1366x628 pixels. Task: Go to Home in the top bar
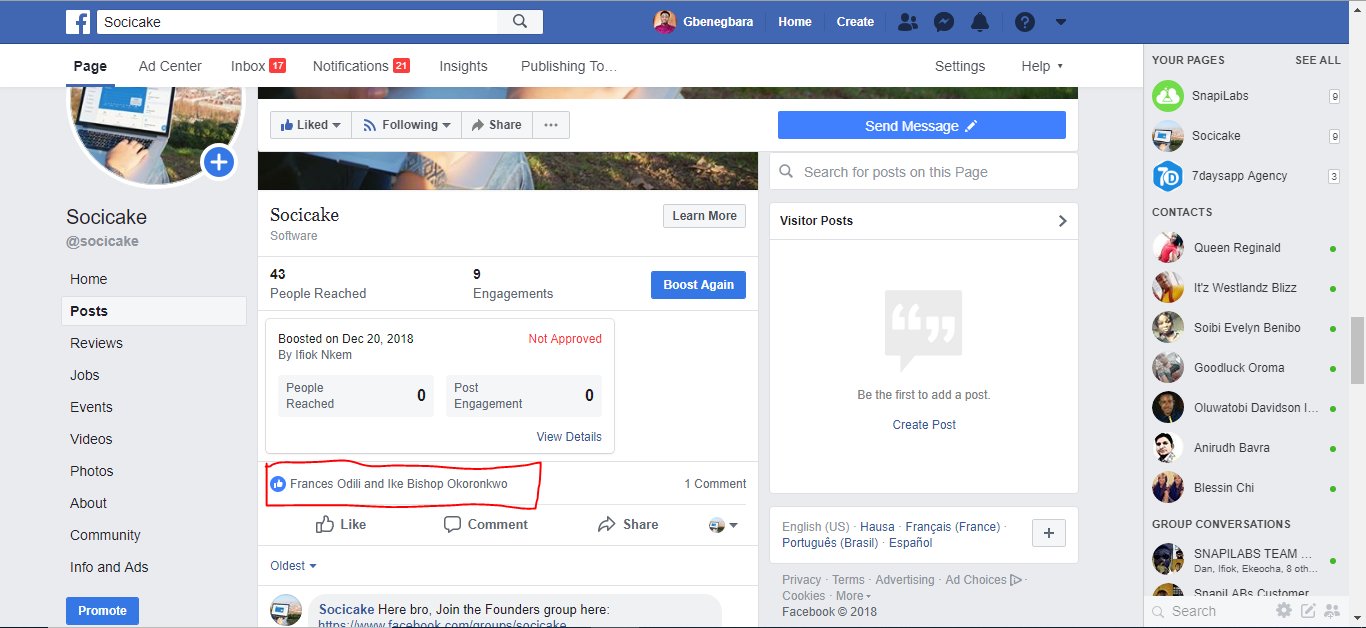tap(795, 22)
